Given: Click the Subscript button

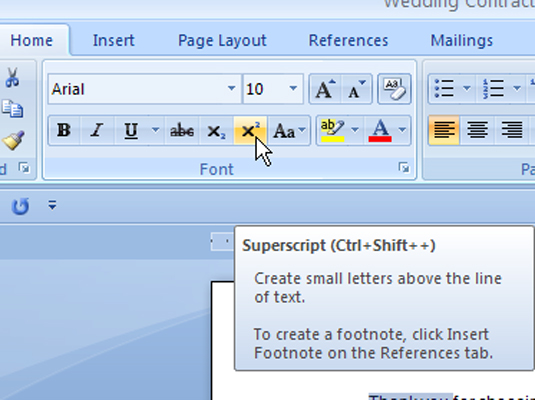Looking at the screenshot, I should (x=216, y=131).
